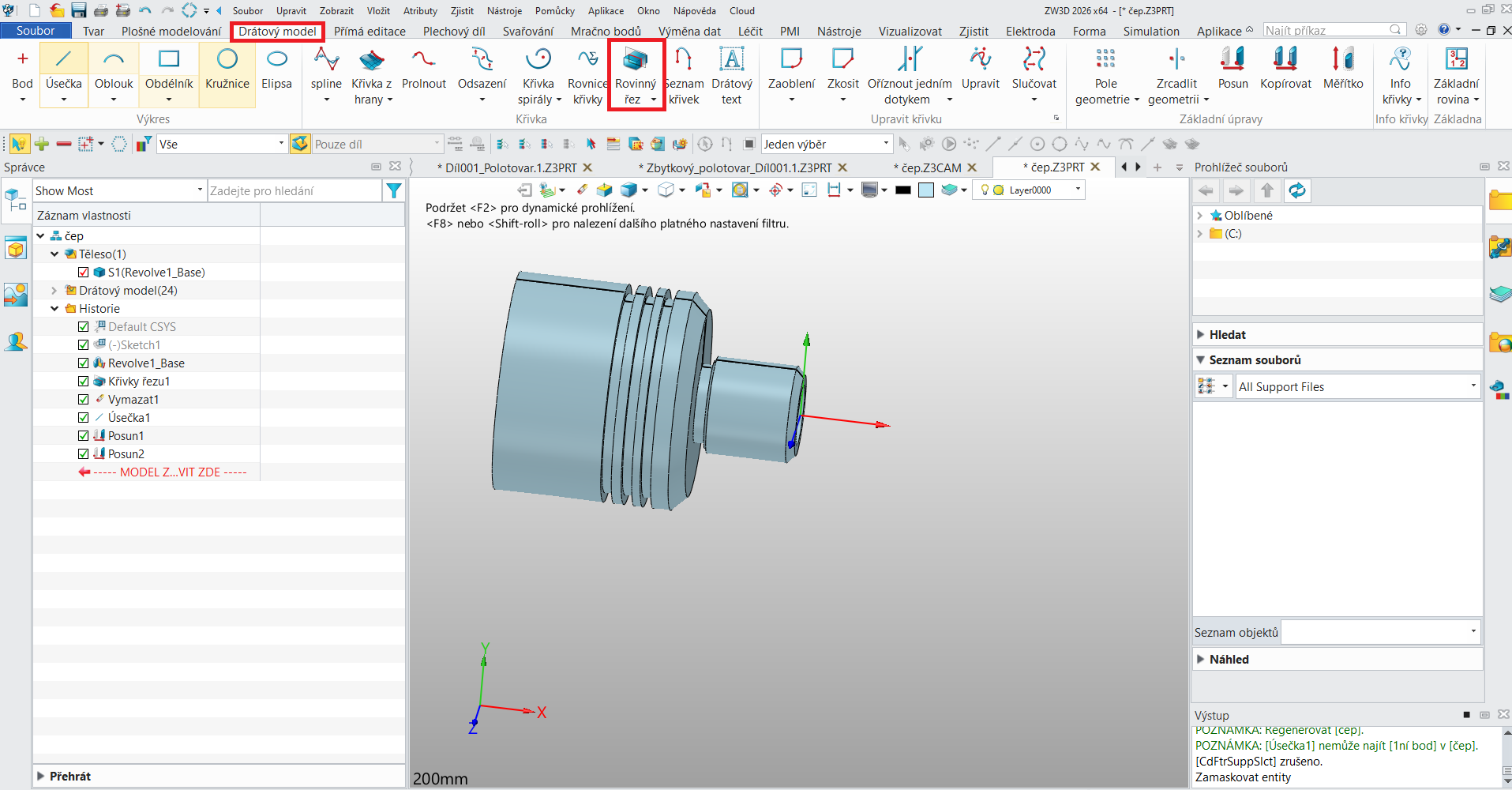Screen dimensions: 1512x790
Task: Select the Oblouk arc tool
Action: coord(114,68)
